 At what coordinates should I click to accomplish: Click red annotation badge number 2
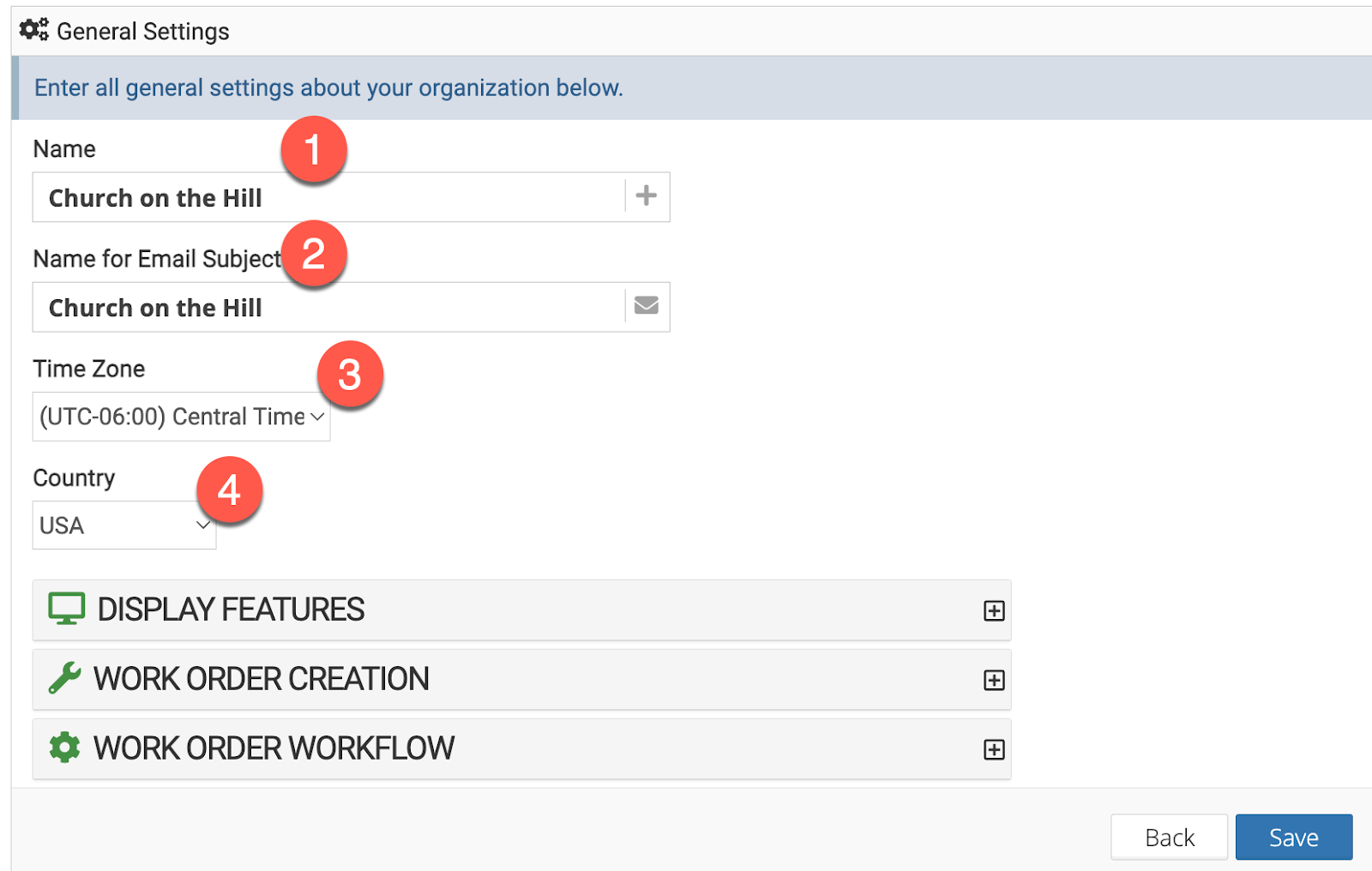tap(314, 254)
